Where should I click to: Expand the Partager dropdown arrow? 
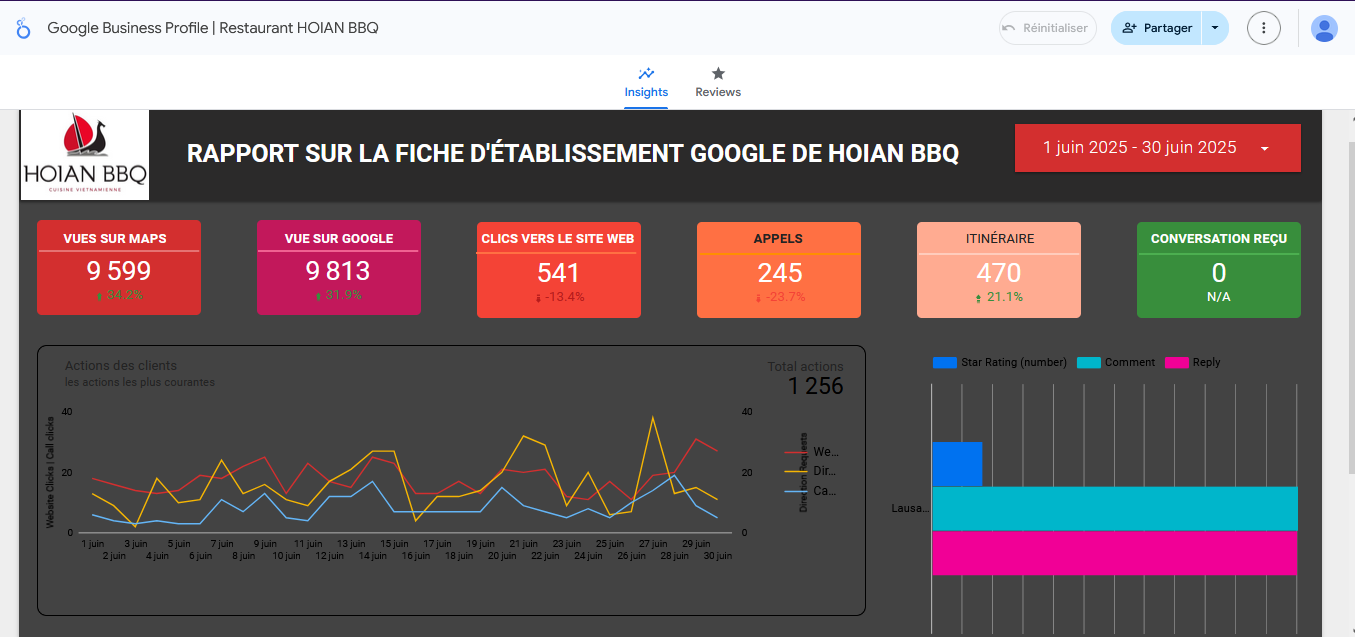click(x=1215, y=28)
